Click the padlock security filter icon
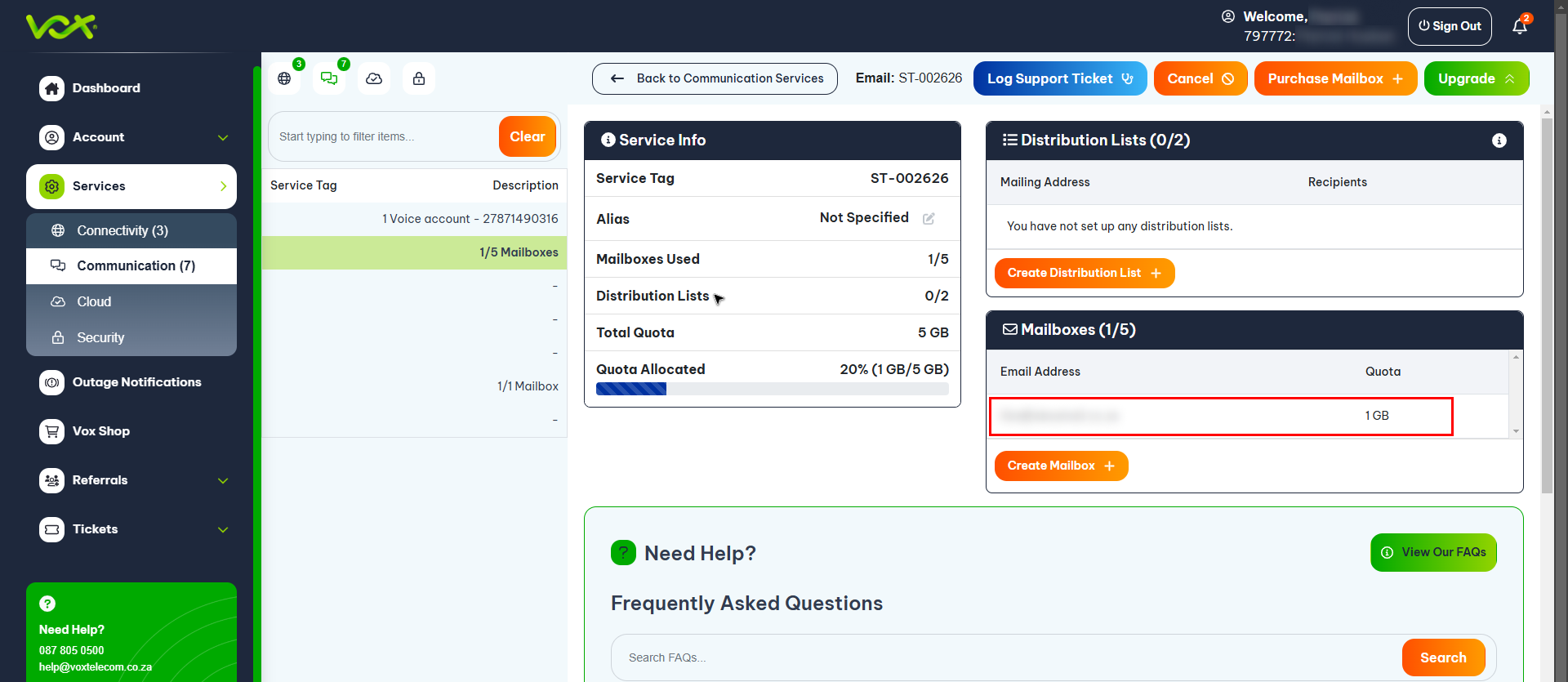This screenshot has width=1568, height=682. tap(419, 78)
